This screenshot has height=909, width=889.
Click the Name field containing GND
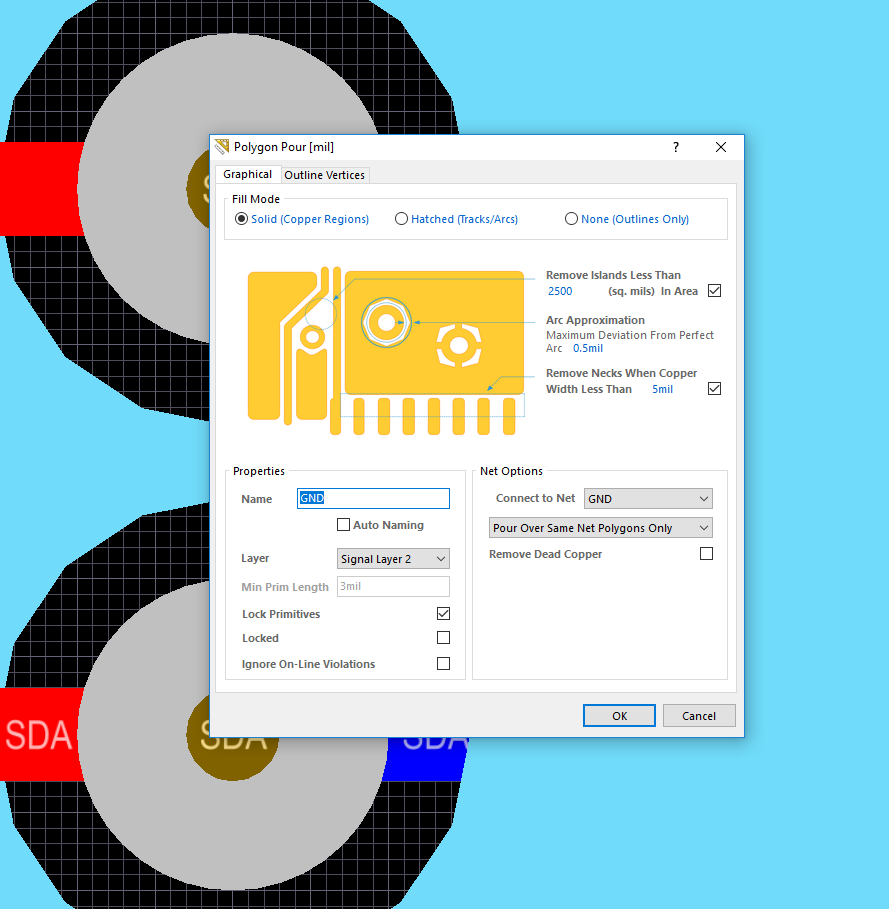373,499
